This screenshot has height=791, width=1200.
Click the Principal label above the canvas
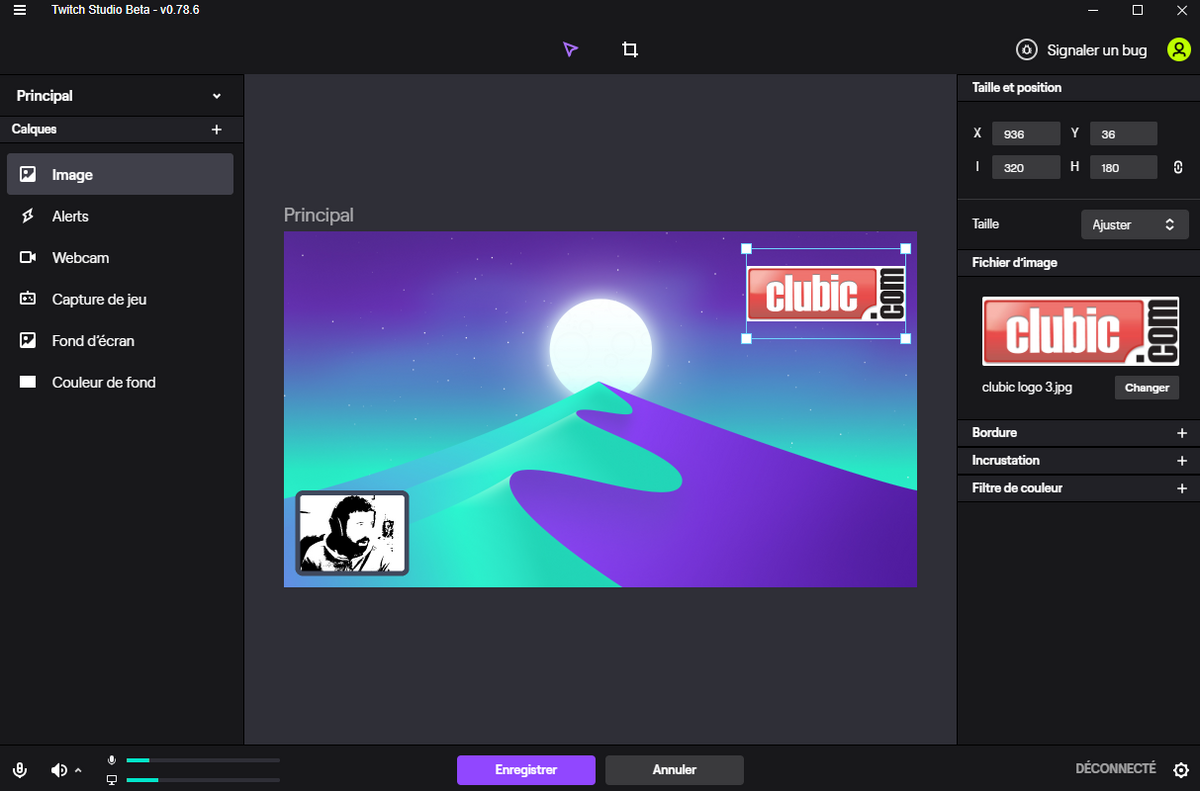pyautogui.click(x=319, y=215)
